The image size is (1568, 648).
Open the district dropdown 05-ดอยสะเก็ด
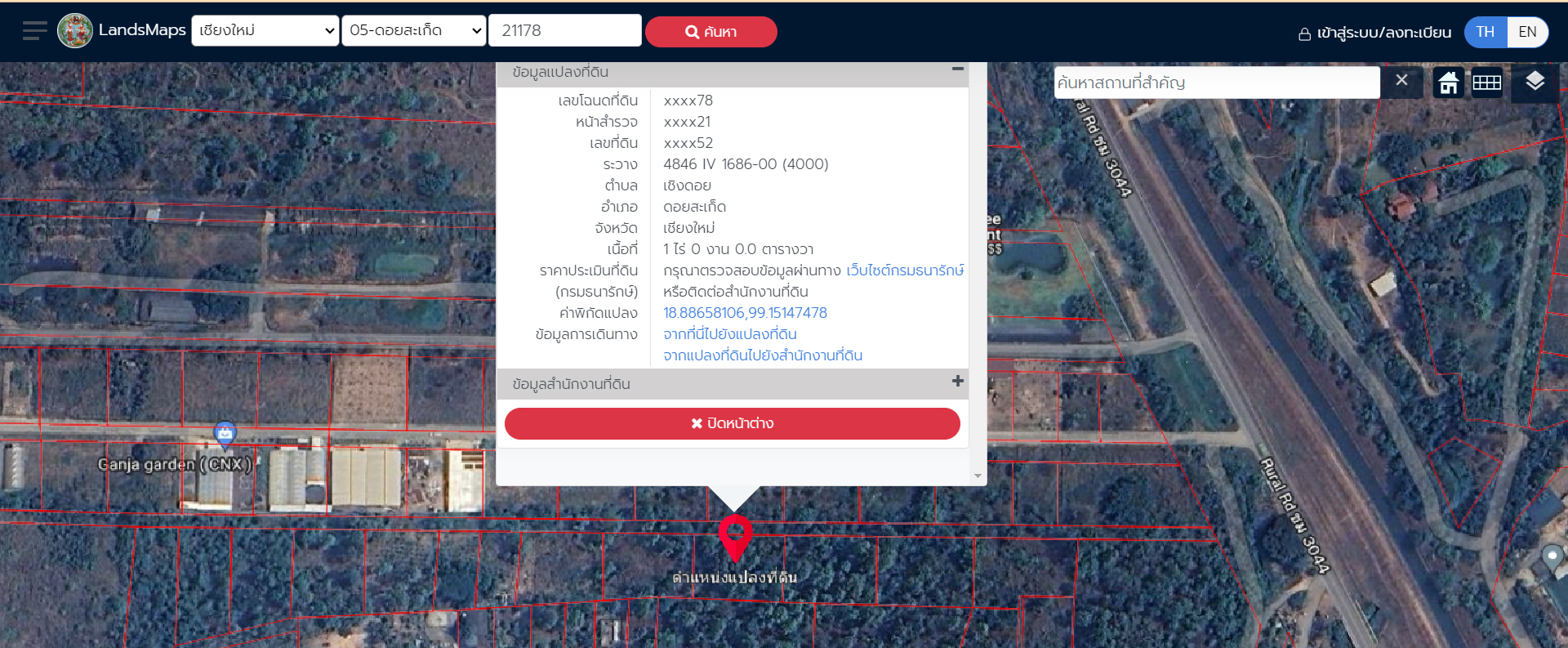[414, 31]
